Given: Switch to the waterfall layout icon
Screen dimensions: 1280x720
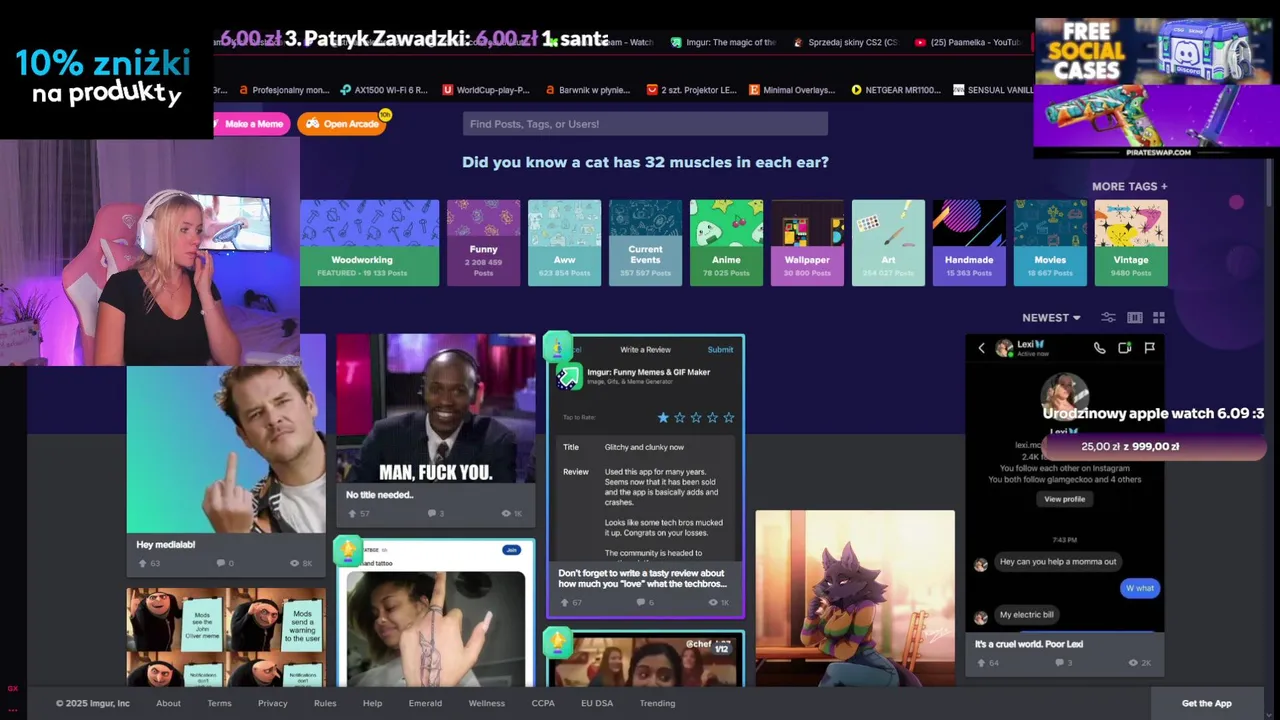Looking at the screenshot, I should (x=1135, y=318).
